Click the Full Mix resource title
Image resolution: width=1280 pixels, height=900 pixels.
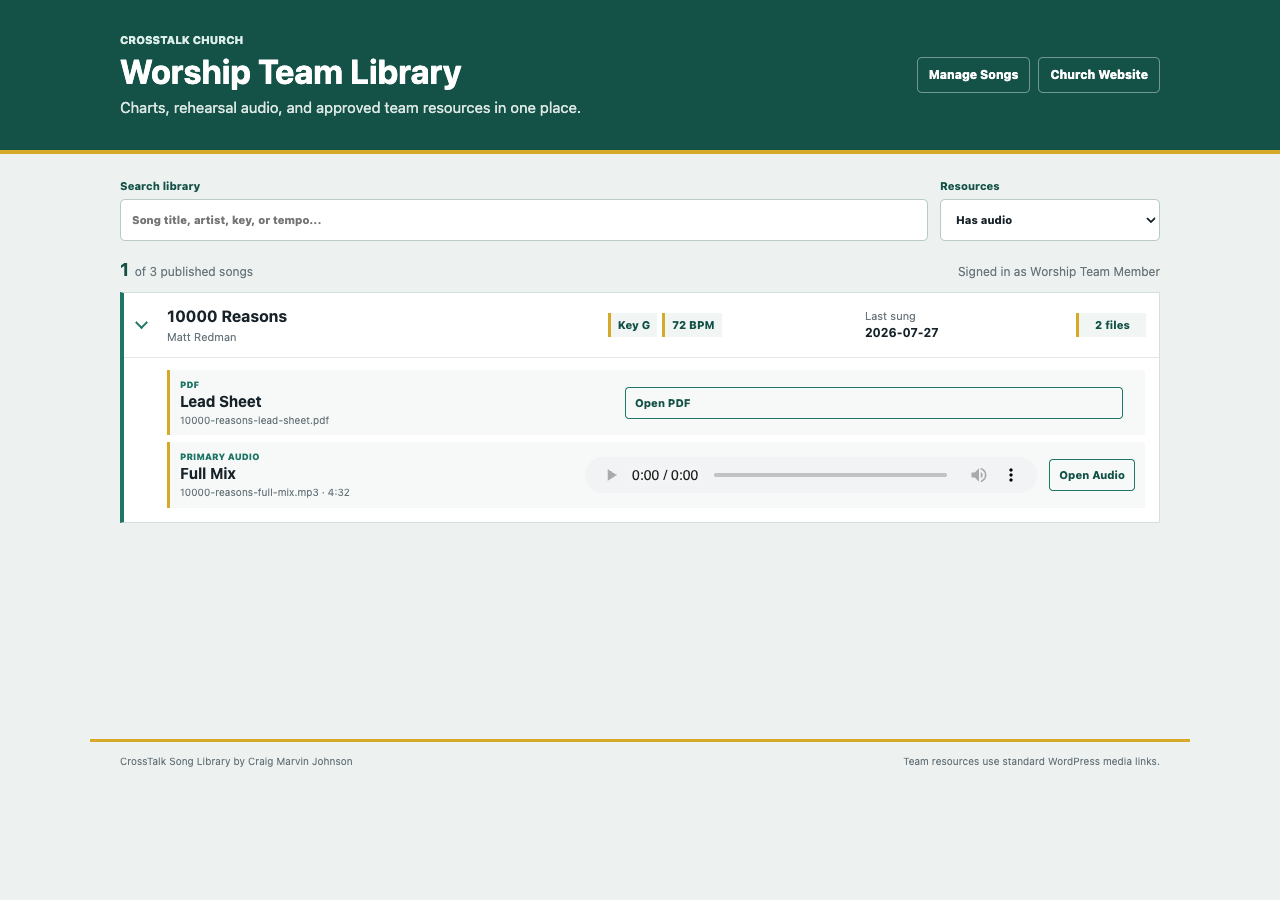coord(208,474)
